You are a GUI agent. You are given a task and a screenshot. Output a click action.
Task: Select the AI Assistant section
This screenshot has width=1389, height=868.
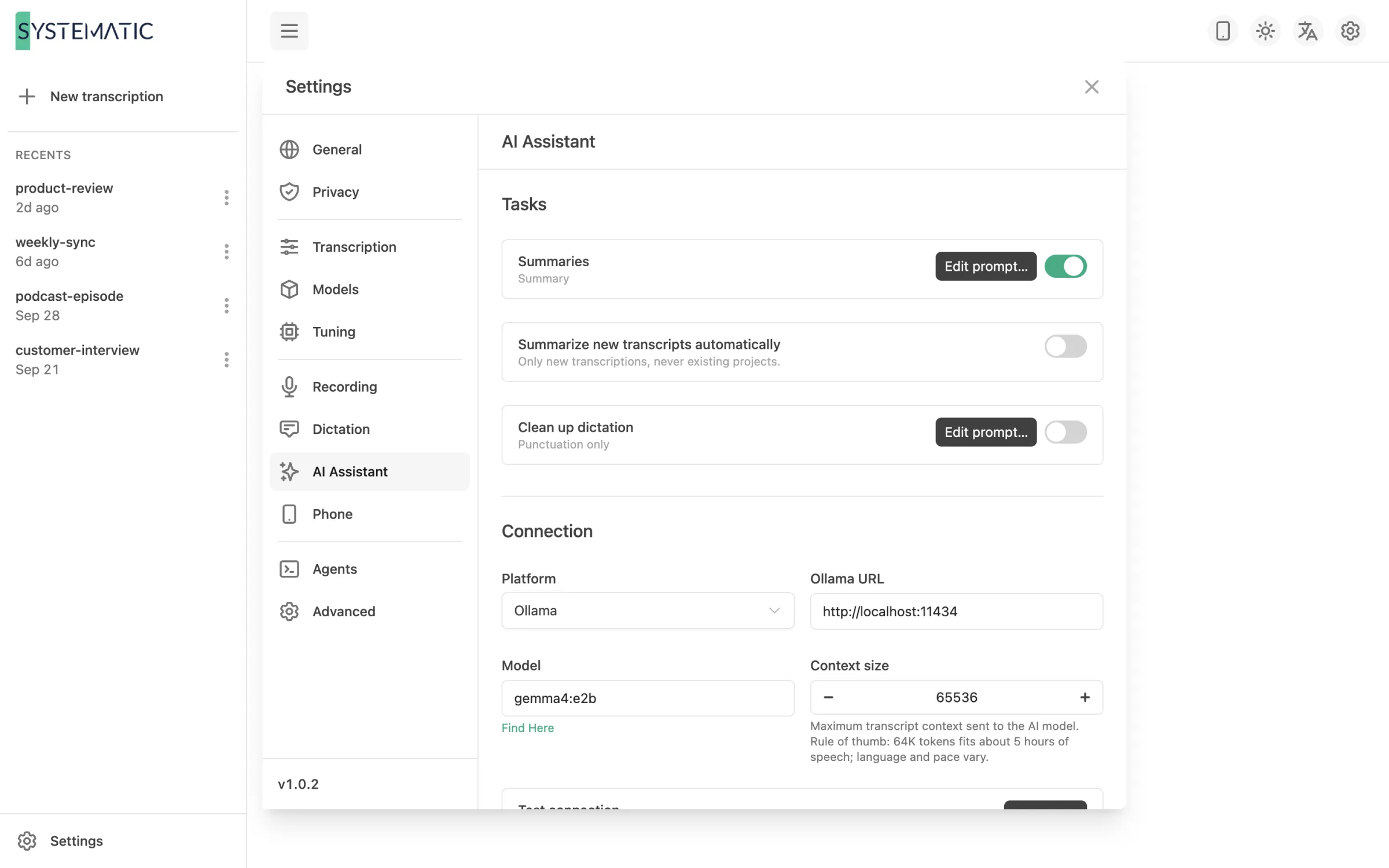[x=370, y=472]
